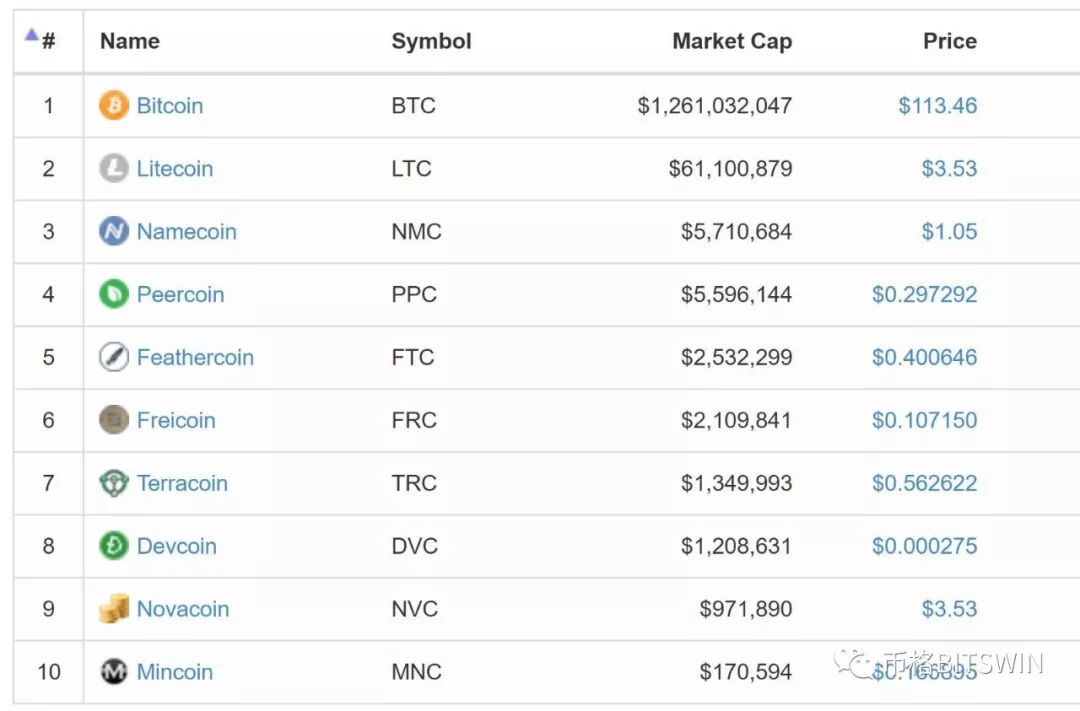Click the Novacoin gold coins icon
Screen dimensions: 1080x711
[114, 609]
